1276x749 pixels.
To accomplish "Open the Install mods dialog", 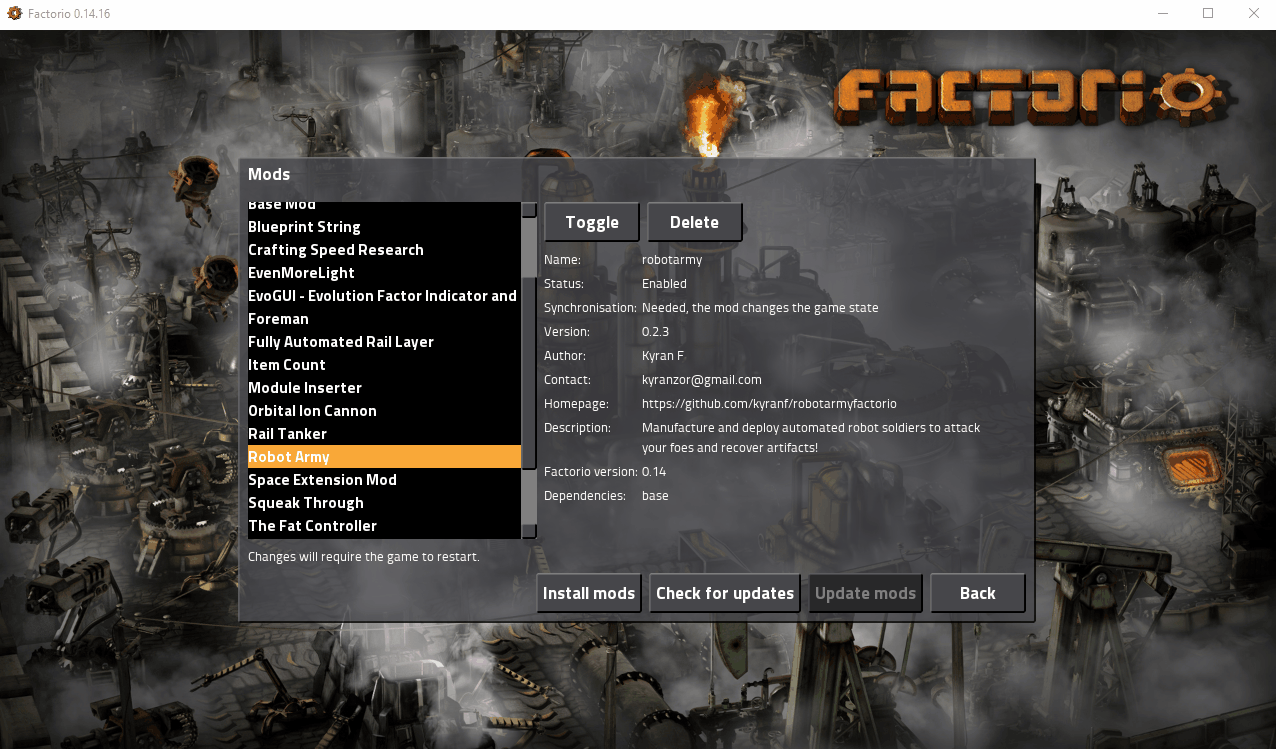I will (588, 593).
